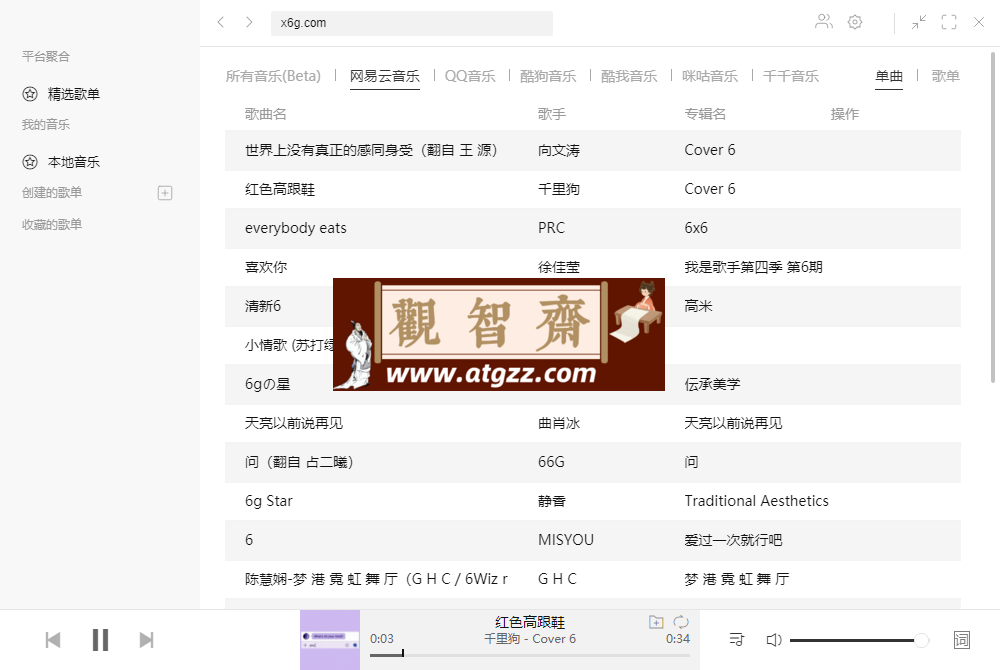This screenshot has width=1000, height=670.
Task: Click the 收藏的歌单 section label
Action: (x=52, y=224)
